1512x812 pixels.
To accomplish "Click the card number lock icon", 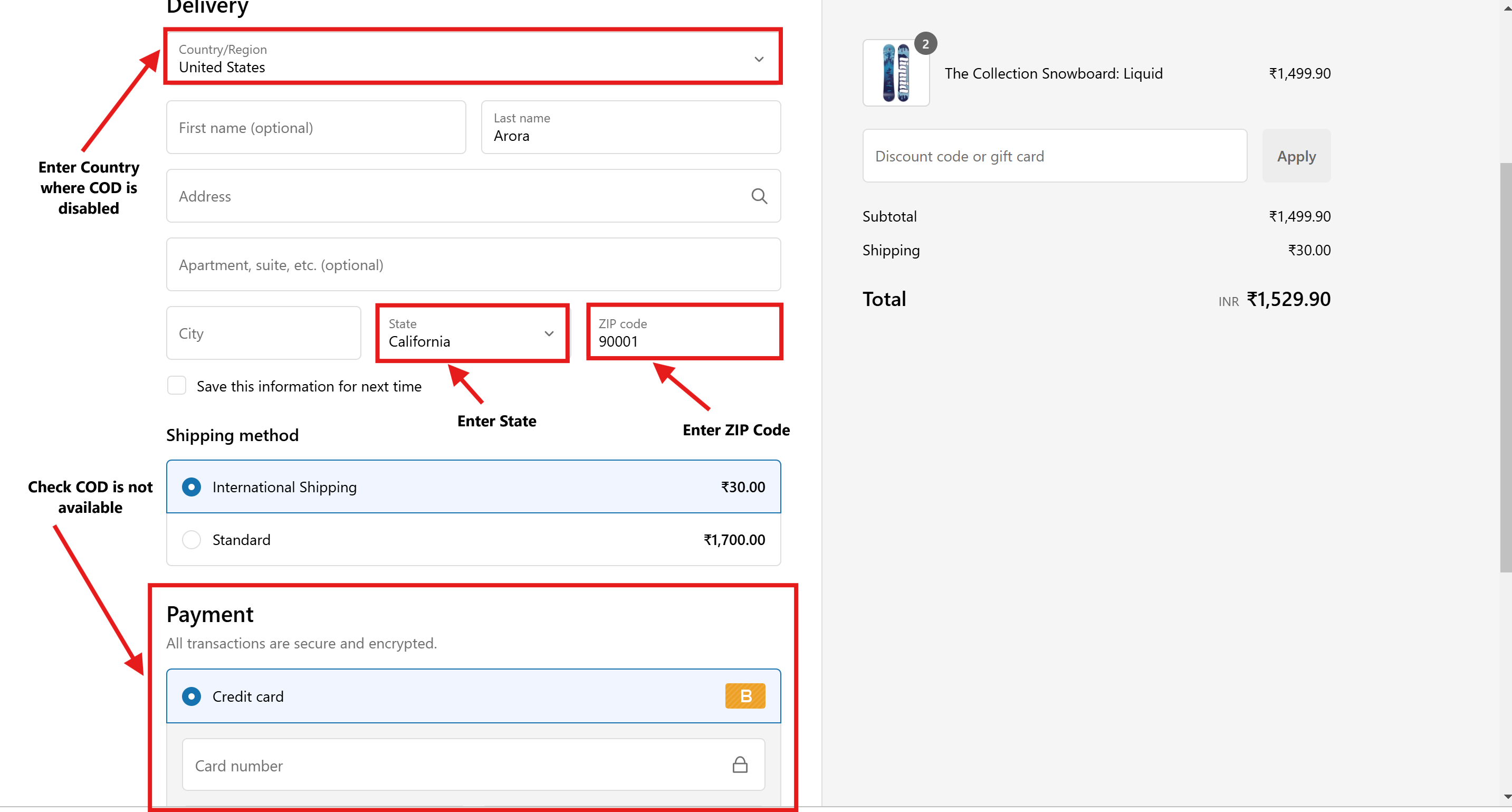I will pyautogui.click(x=740, y=765).
